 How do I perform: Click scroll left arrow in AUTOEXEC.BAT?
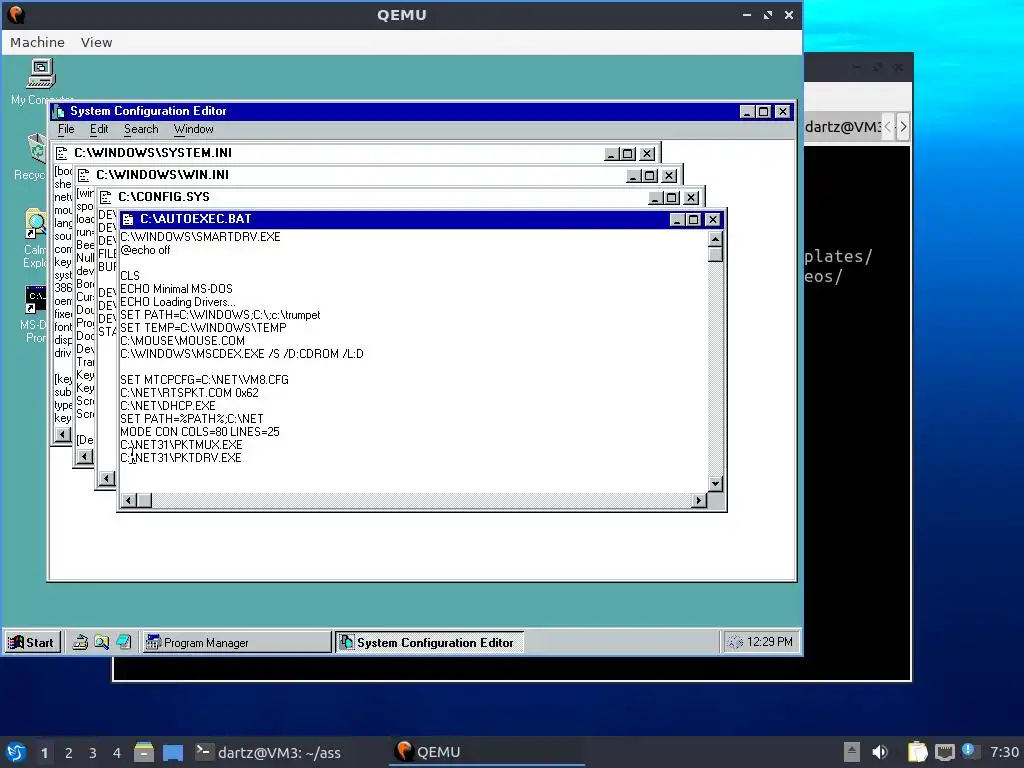click(x=129, y=501)
